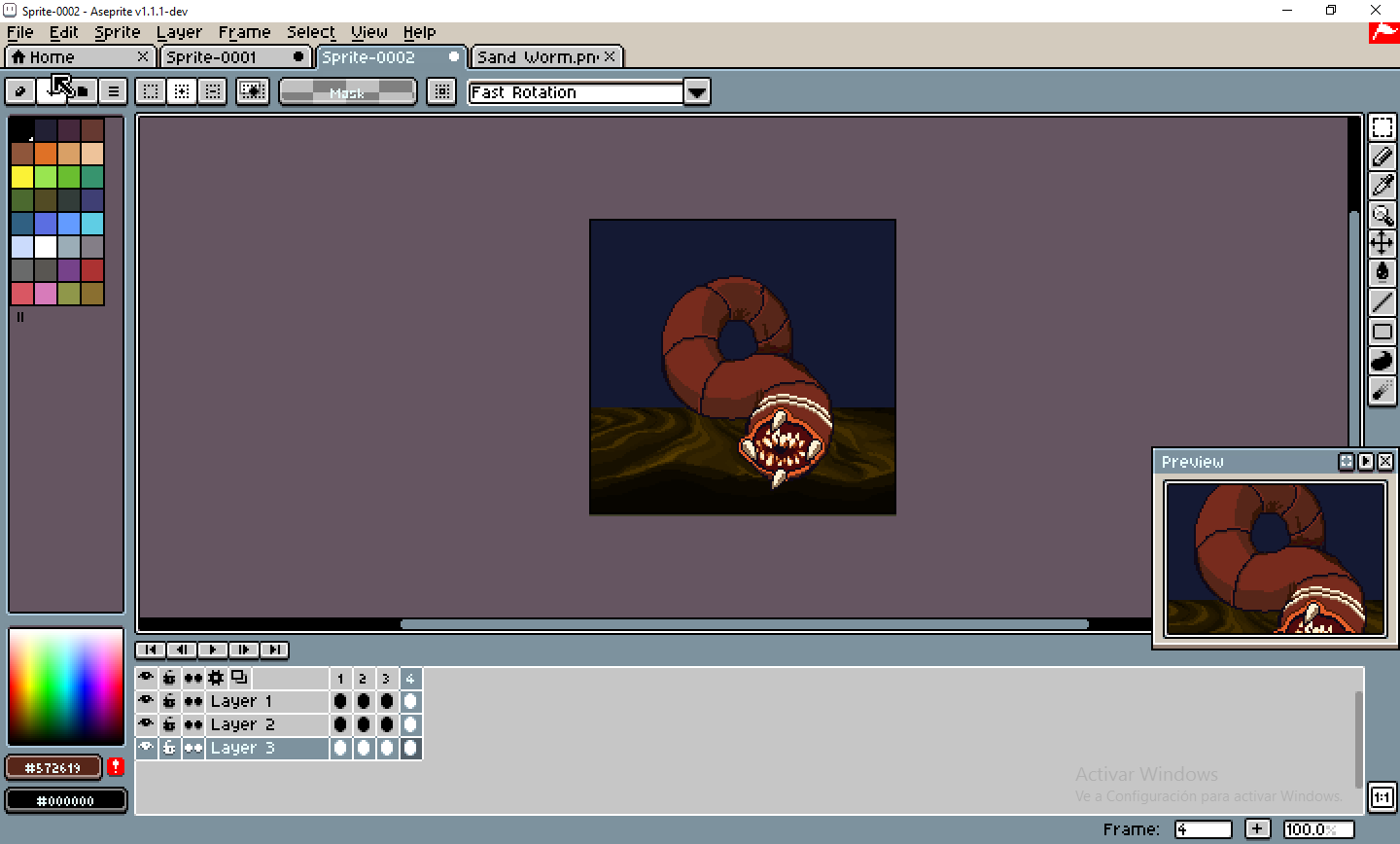This screenshot has height=844, width=1400.
Task: Open the Frame menu
Action: 244,32
